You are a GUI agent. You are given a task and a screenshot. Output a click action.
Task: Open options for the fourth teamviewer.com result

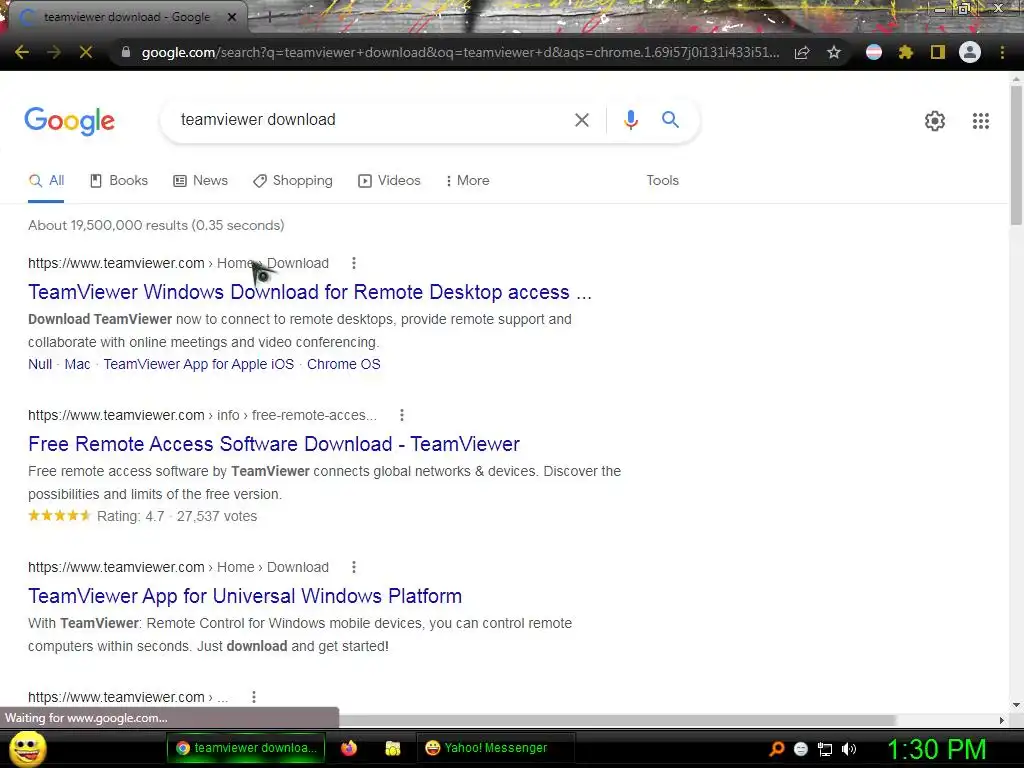pos(254,697)
